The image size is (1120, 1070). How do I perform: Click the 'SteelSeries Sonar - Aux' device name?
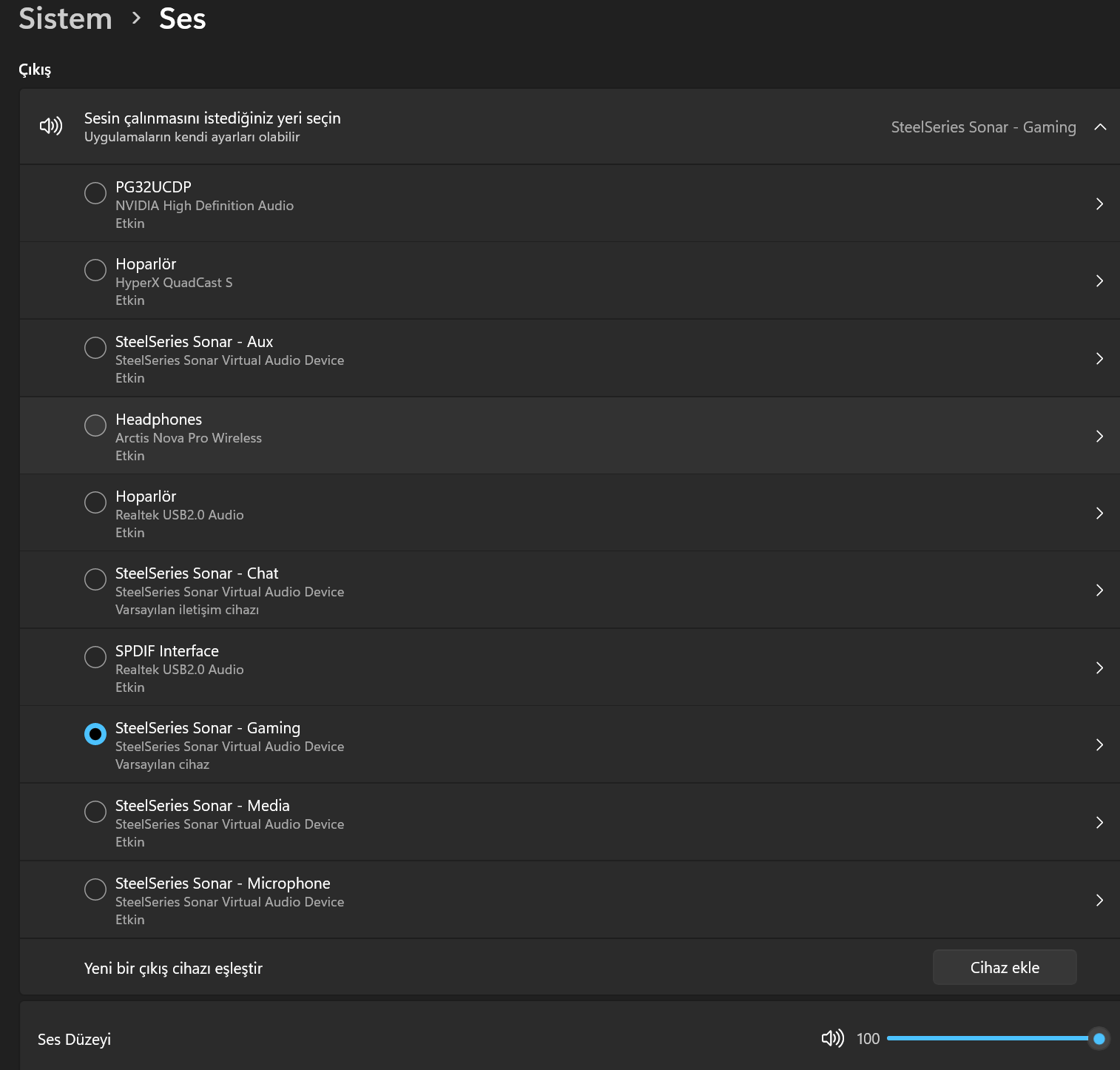(x=195, y=342)
